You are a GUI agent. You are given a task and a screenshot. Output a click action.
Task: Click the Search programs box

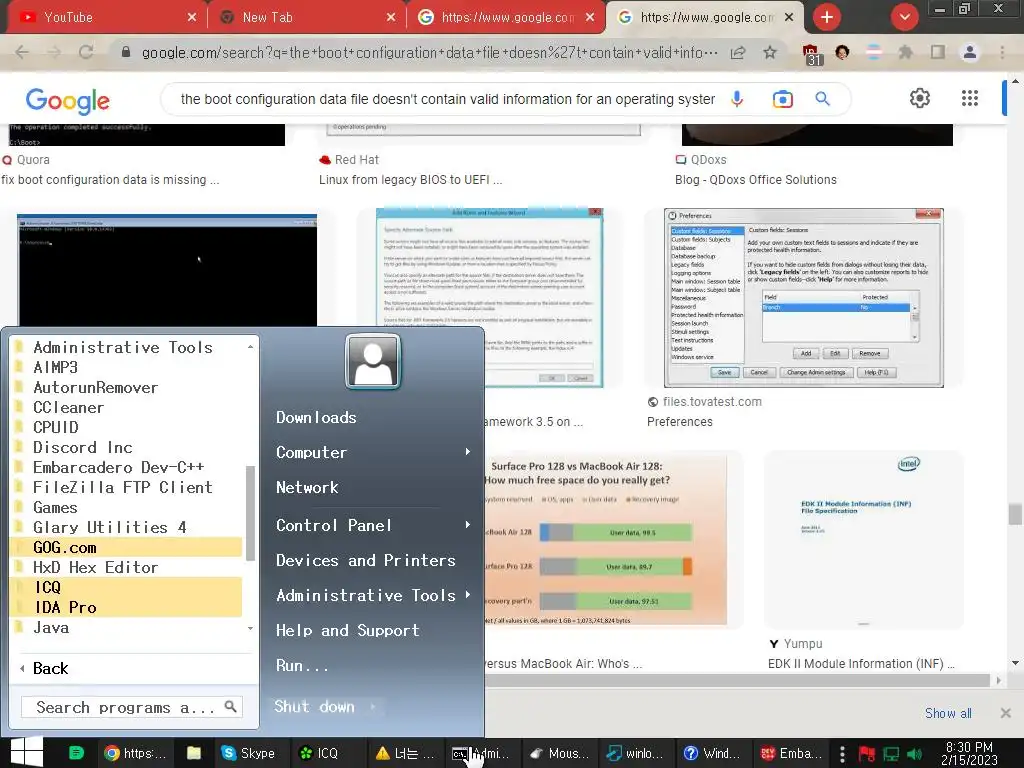[x=132, y=707]
